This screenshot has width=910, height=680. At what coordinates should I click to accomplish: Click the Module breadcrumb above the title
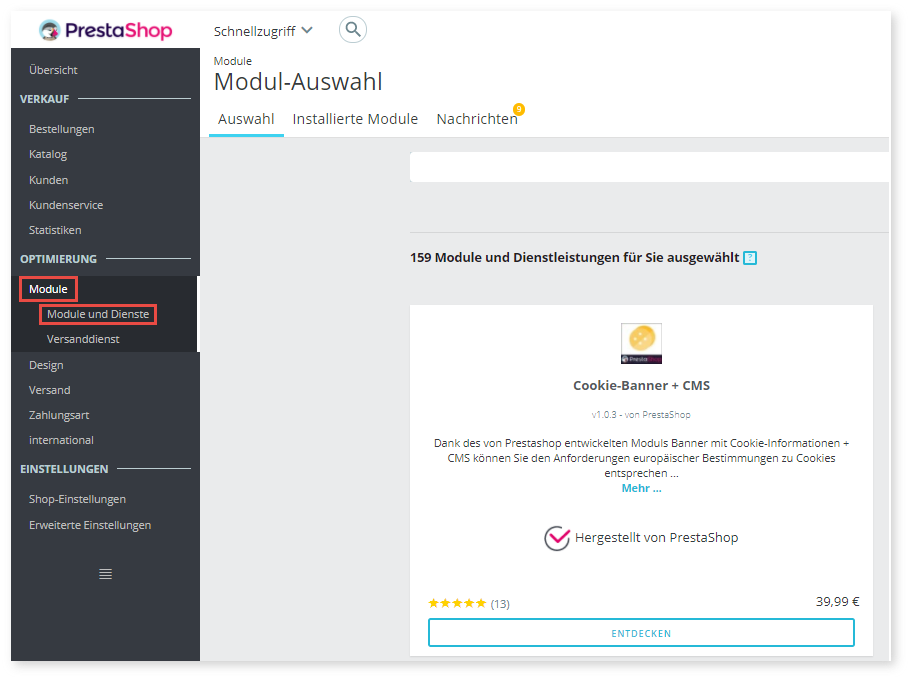[232, 61]
